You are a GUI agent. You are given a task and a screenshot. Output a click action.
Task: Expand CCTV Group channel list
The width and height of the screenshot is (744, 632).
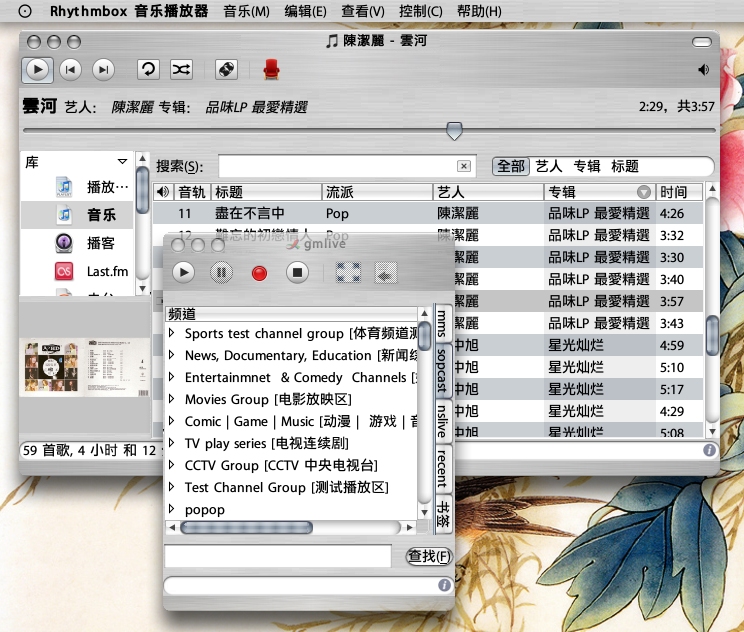[172, 465]
